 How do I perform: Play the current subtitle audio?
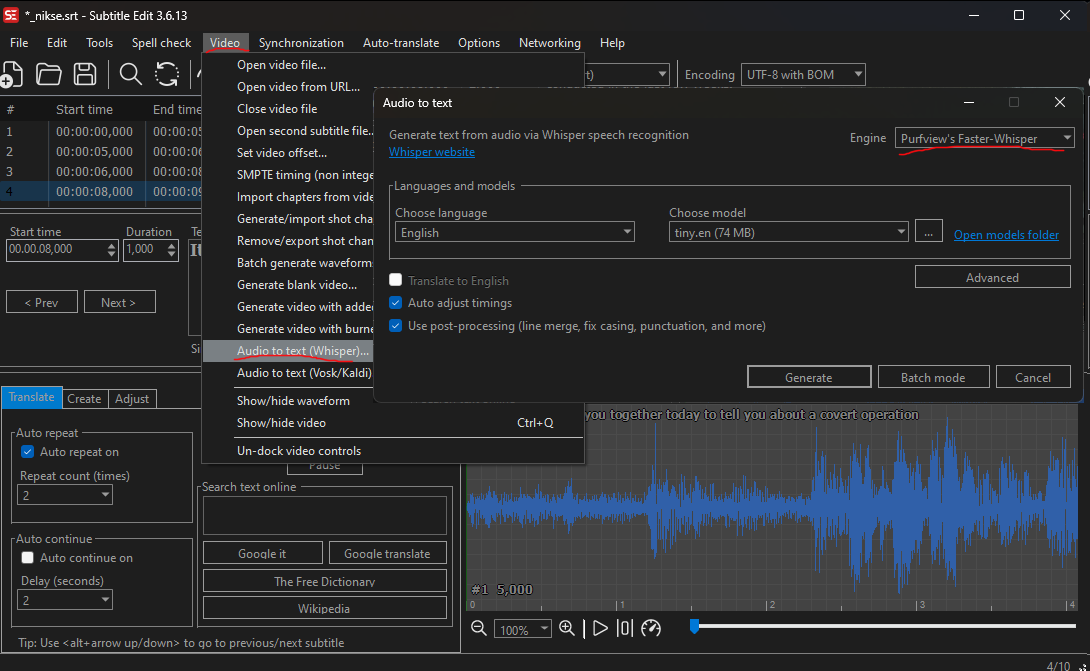click(x=599, y=628)
